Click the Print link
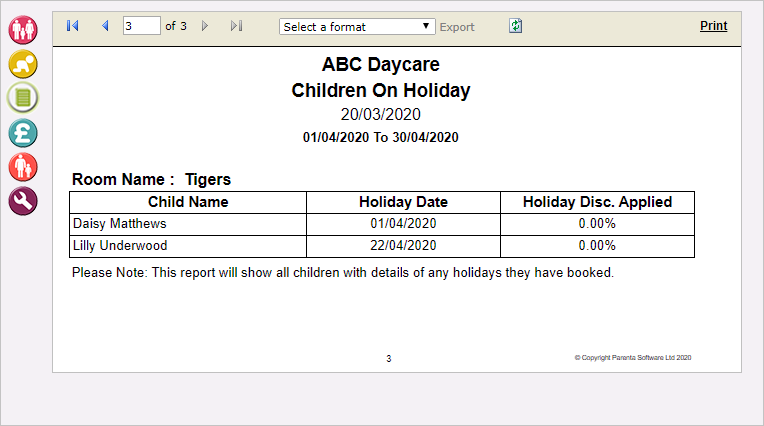 tap(713, 26)
